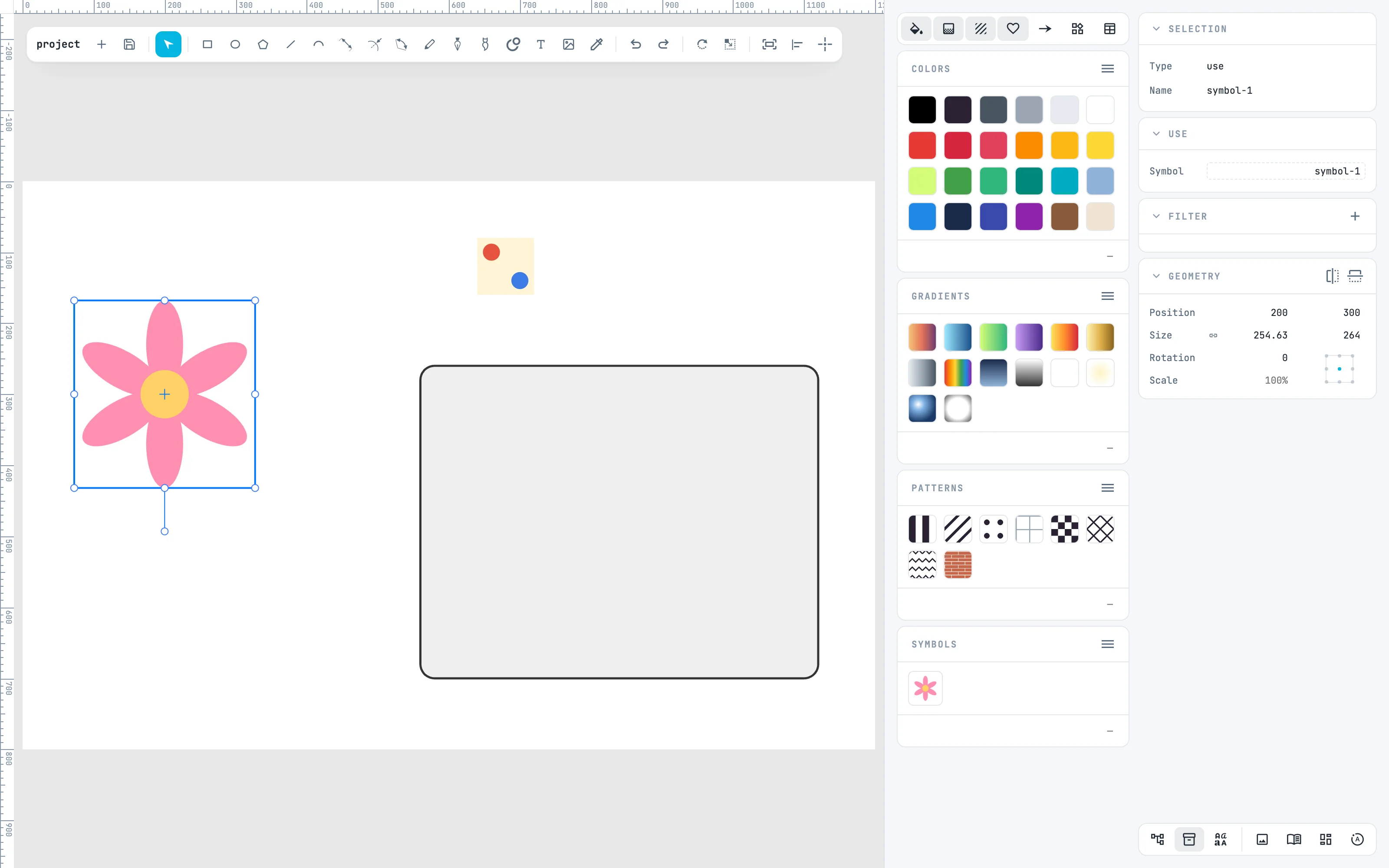Flip horizontally in Geometry header
Screen dimensions: 1389x868
(x=1332, y=276)
